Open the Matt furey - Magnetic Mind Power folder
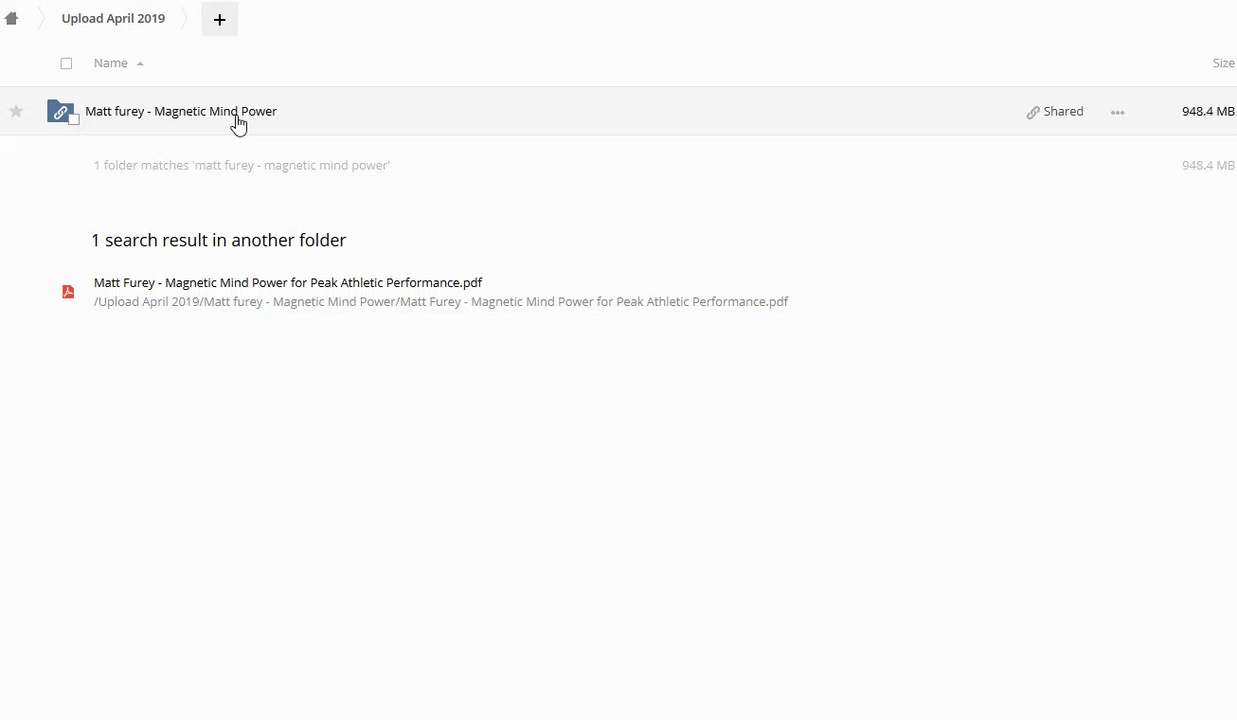Screen dimensions: 1237x720 (180, 111)
